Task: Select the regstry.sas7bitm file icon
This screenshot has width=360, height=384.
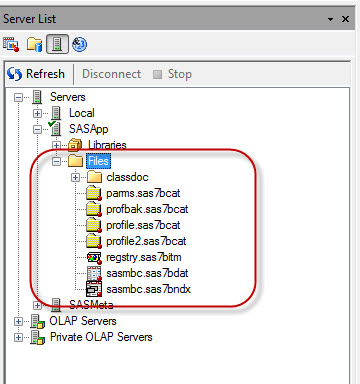Action: tap(94, 258)
